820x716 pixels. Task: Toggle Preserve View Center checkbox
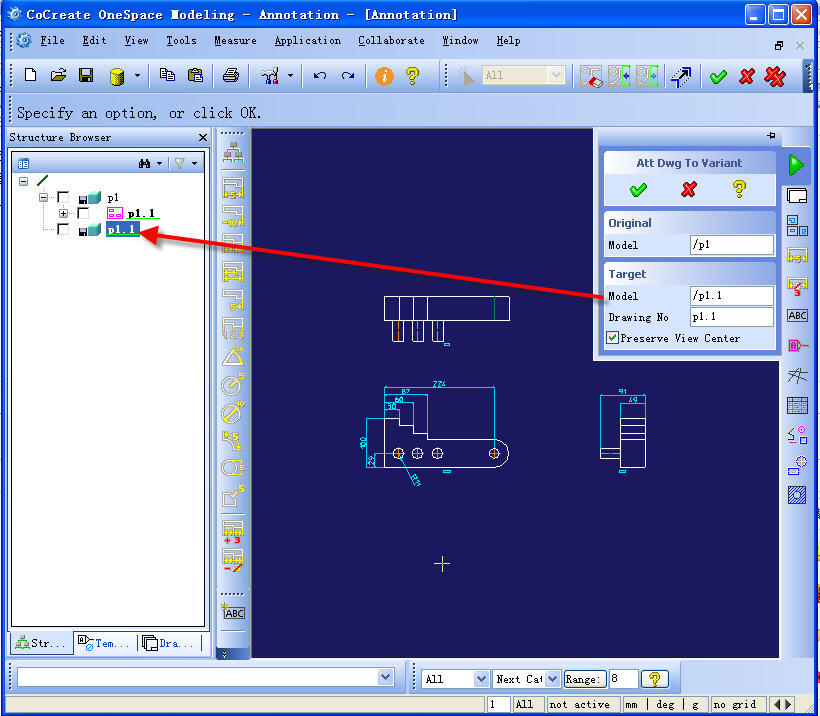(x=612, y=338)
